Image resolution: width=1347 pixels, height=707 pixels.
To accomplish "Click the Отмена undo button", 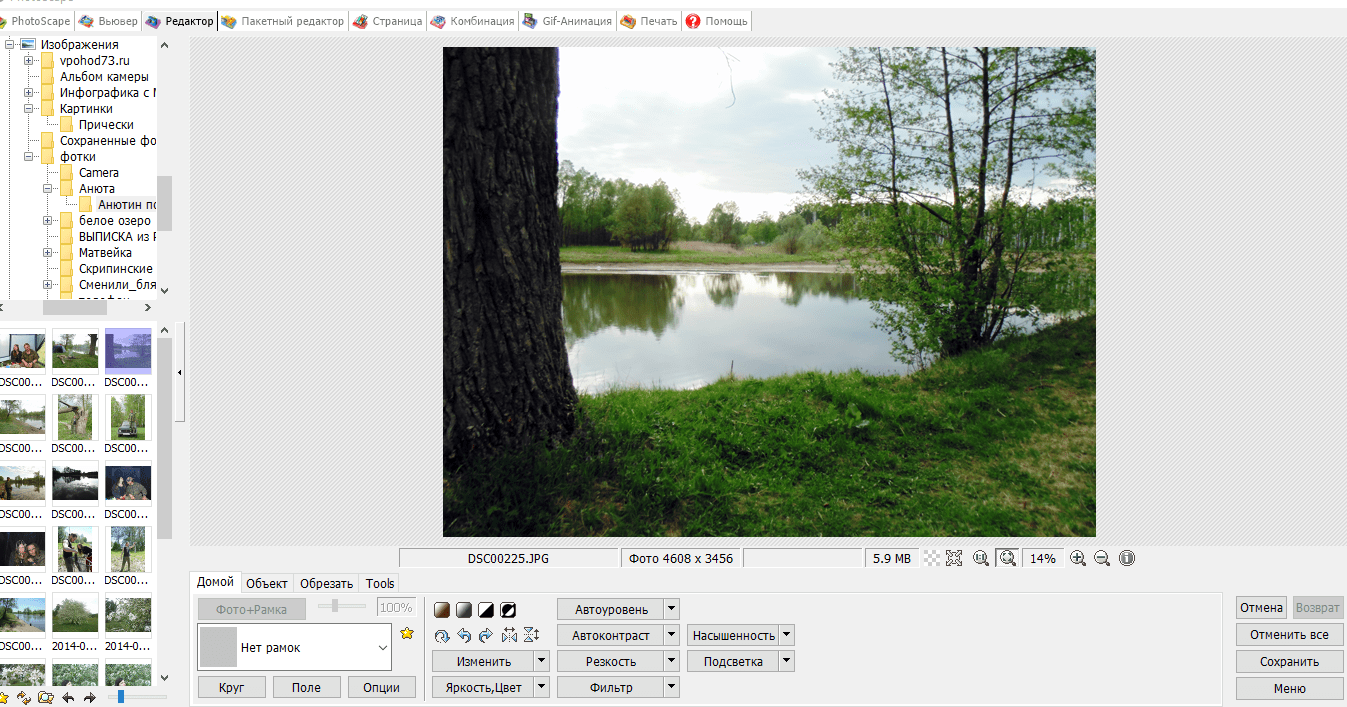I will [1261, 608].
